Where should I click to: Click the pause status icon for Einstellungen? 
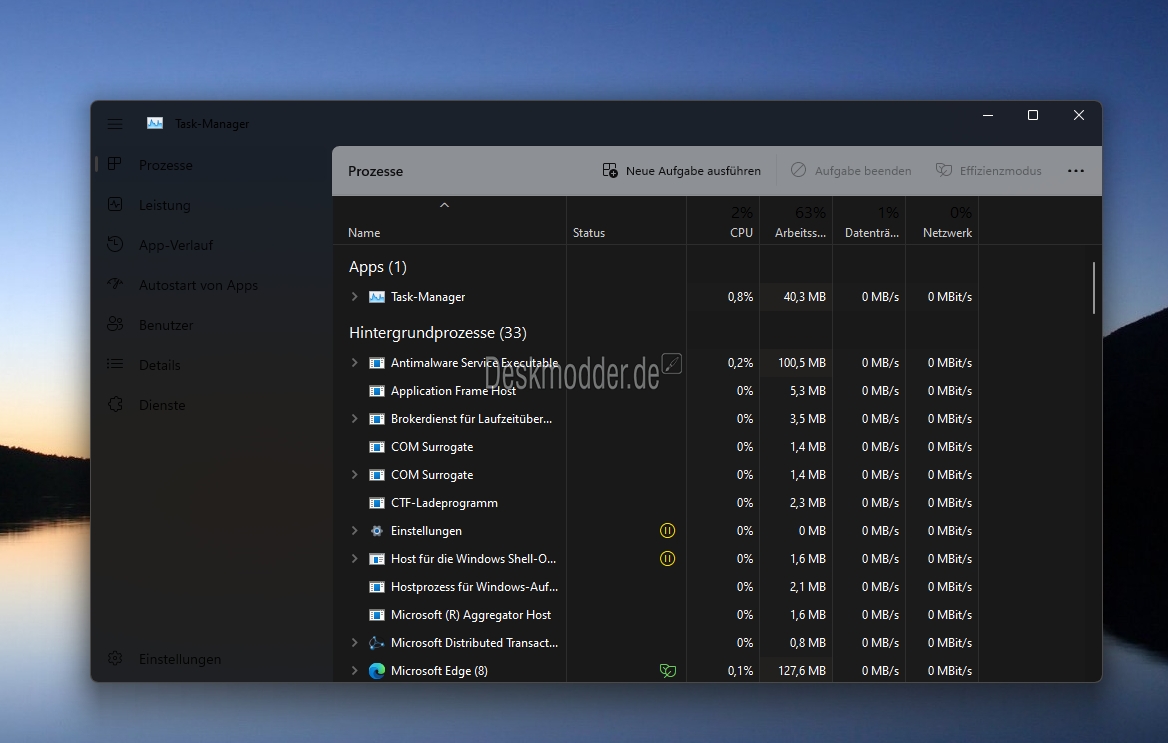[667, 531]
